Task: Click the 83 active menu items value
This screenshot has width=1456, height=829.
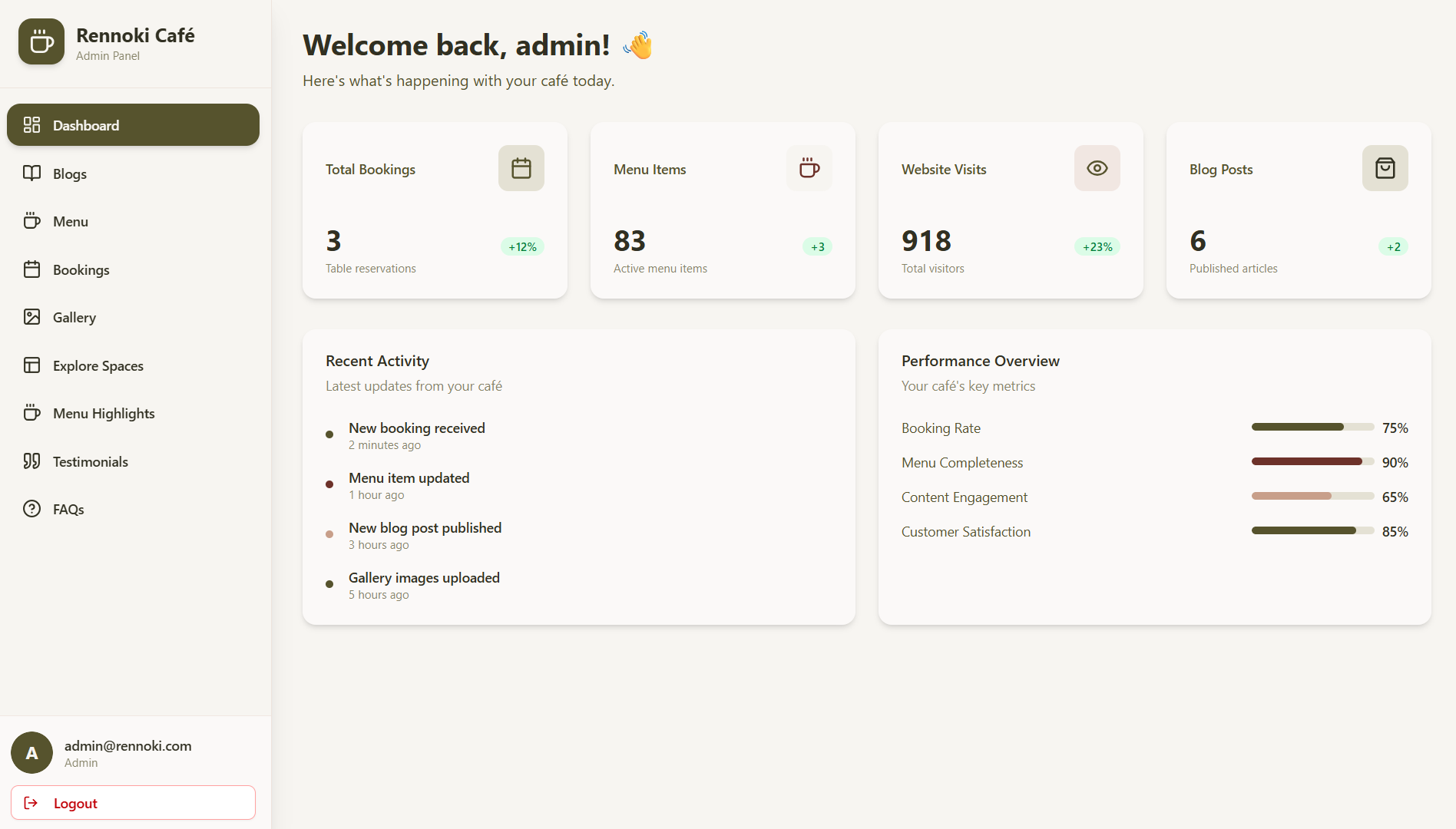Action: click(630, 241)
